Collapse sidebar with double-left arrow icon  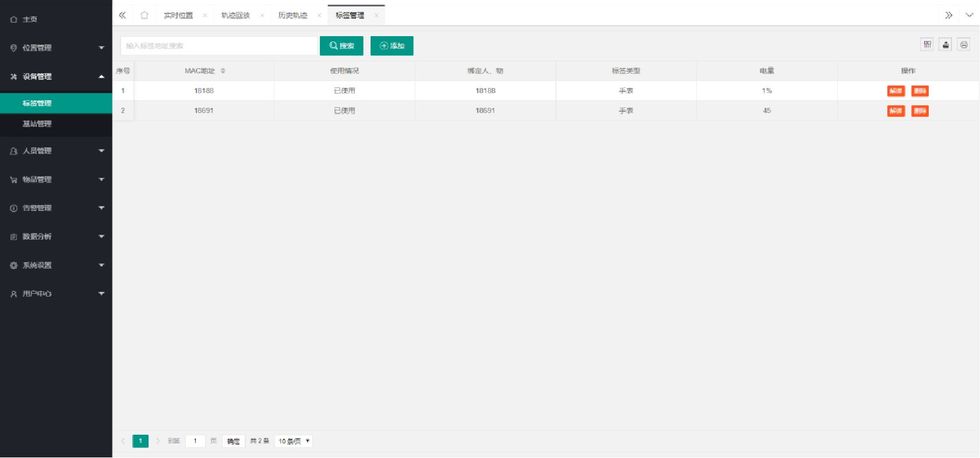point(123,15)
